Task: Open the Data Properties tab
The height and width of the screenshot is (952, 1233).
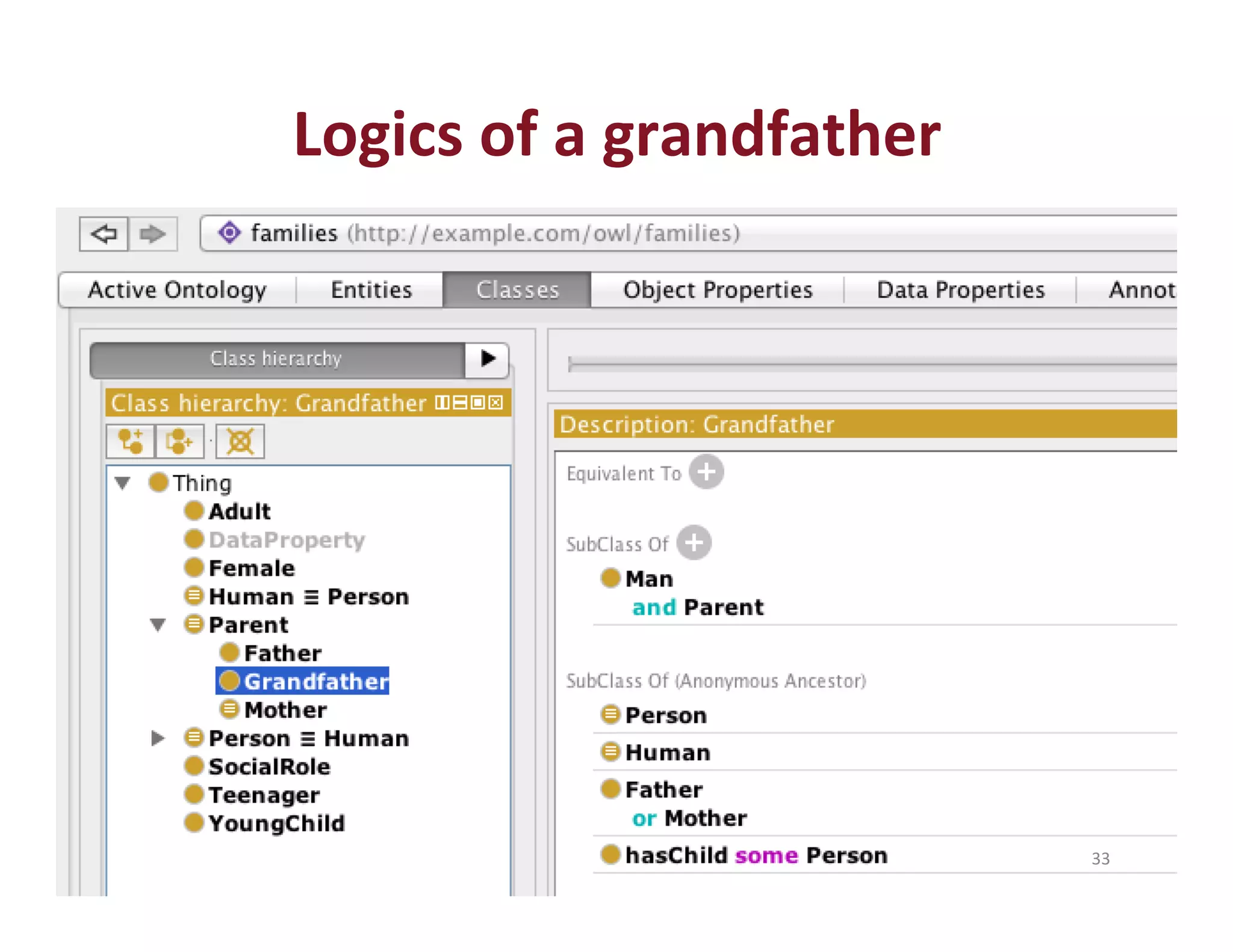Action: [960, 290]
